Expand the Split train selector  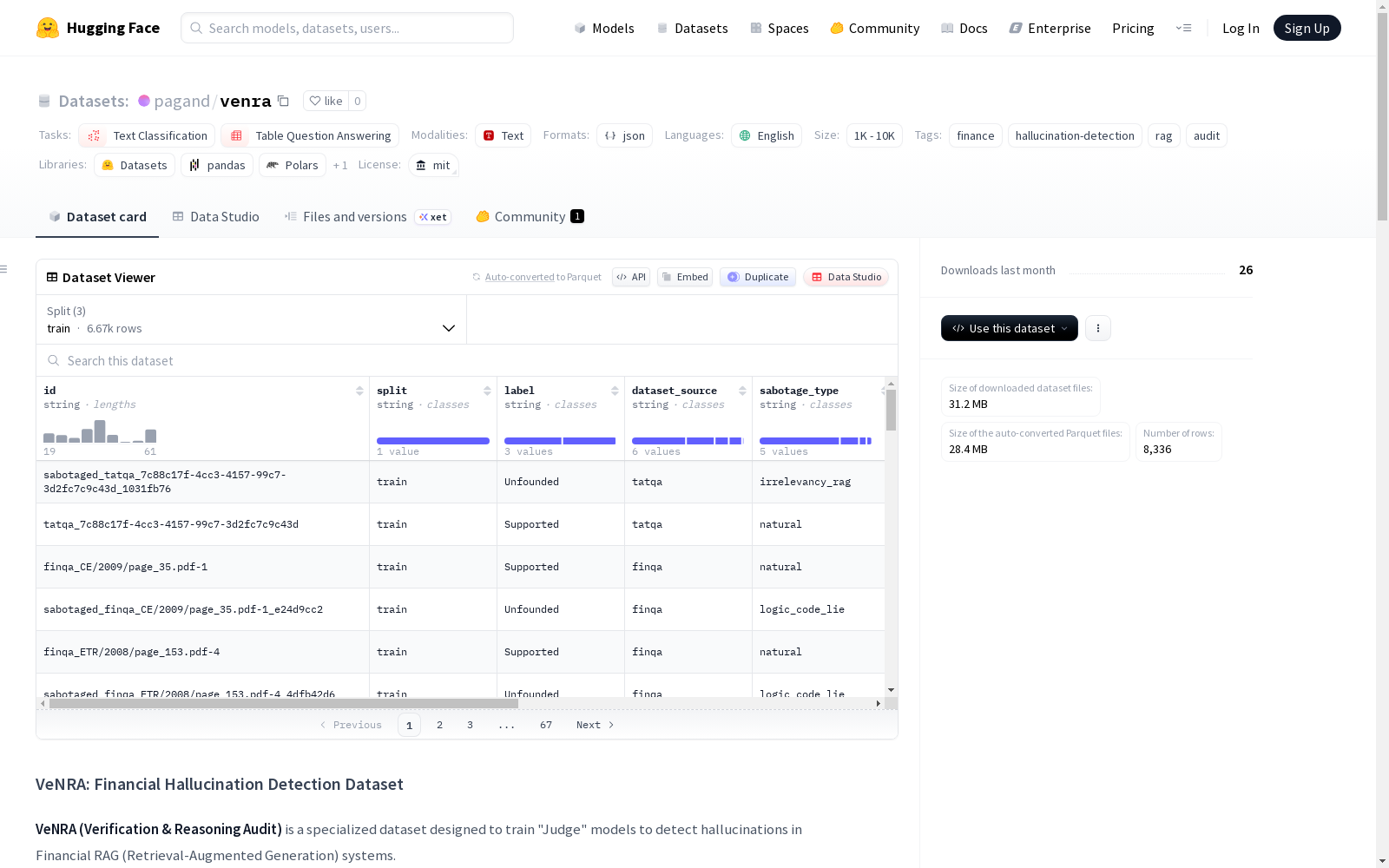click(x=252, y=319)
